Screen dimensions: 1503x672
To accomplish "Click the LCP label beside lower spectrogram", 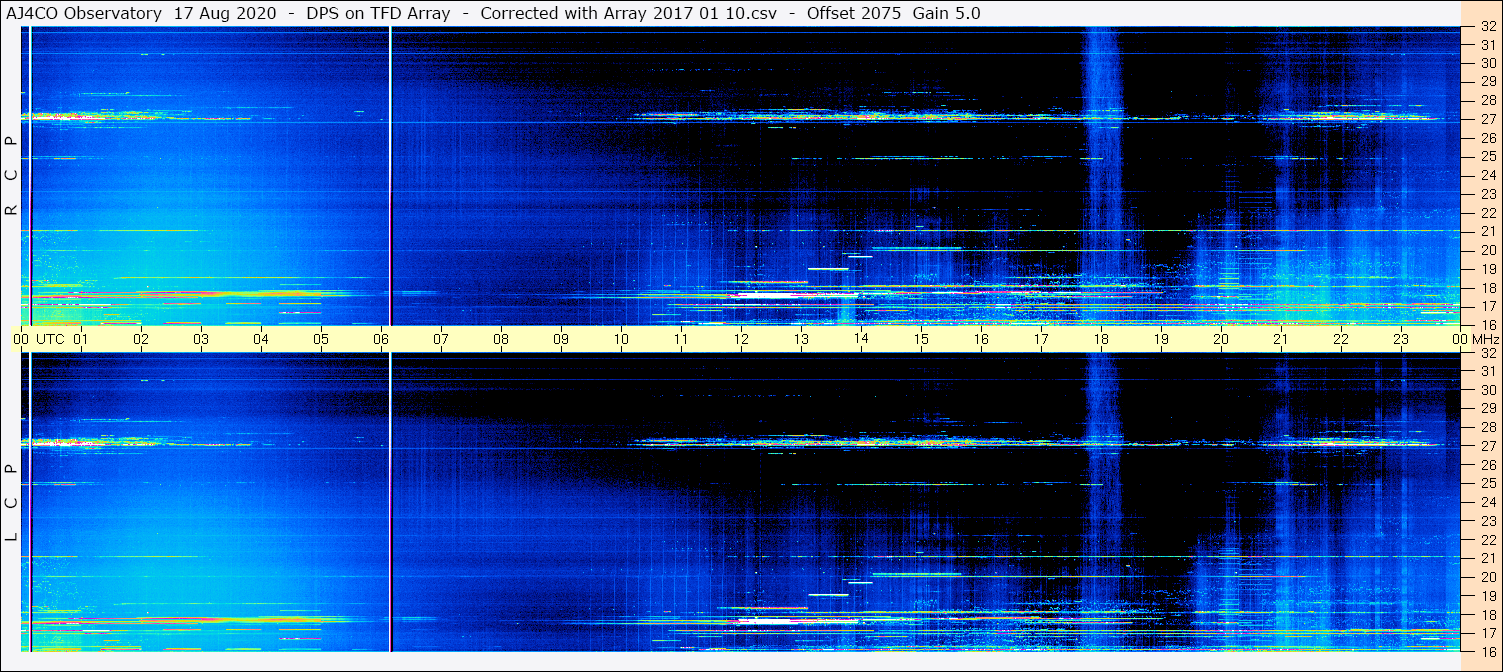I will point(11,503).
